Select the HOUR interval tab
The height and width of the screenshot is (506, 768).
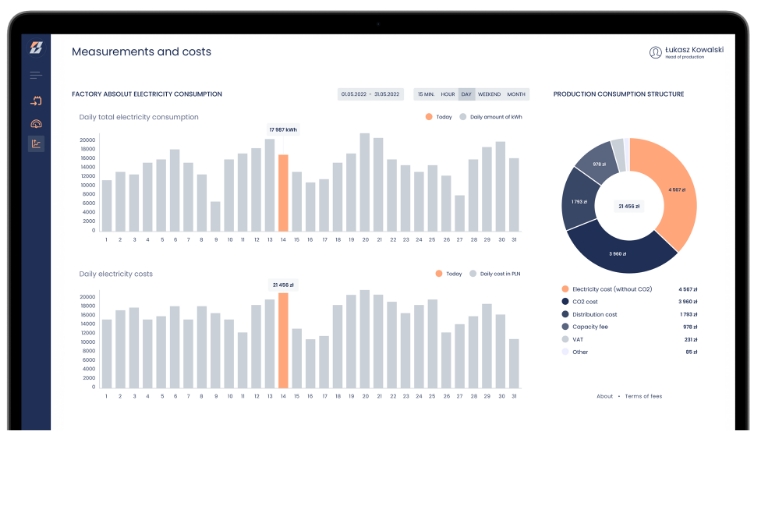coord(448,94)
